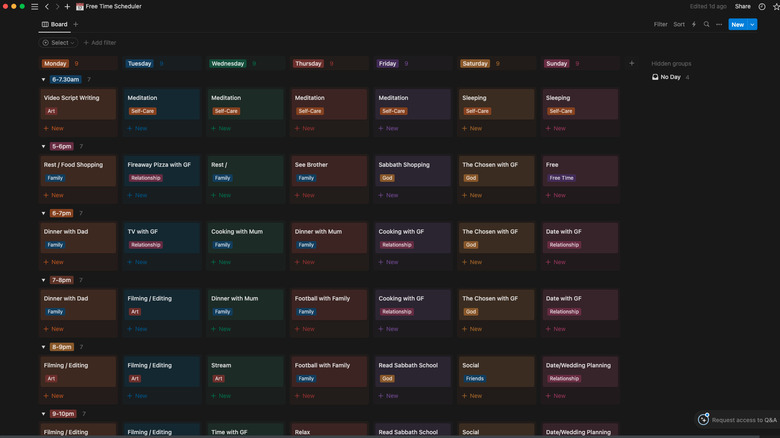Viewport: 780px width, 438px height.
Task: Add a new group column after Sunday
Action: [x=631, y=63]
